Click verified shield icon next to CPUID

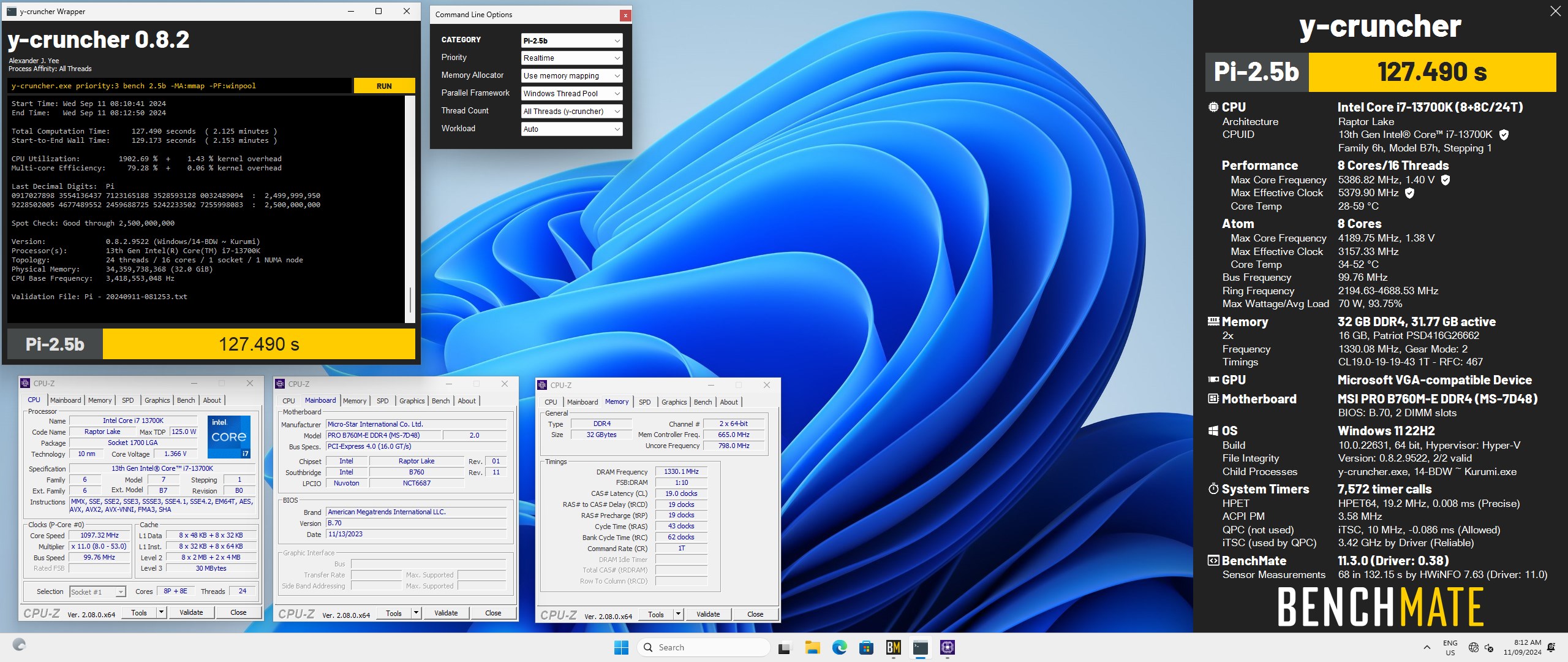1504,135
